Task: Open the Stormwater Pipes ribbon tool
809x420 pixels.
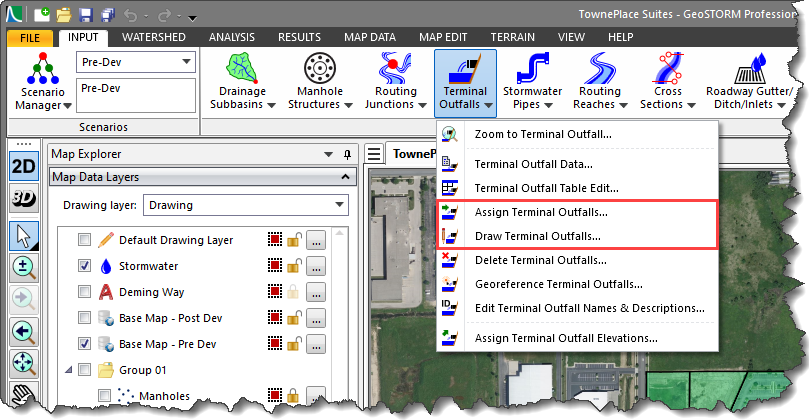Action: coord(532,82)
